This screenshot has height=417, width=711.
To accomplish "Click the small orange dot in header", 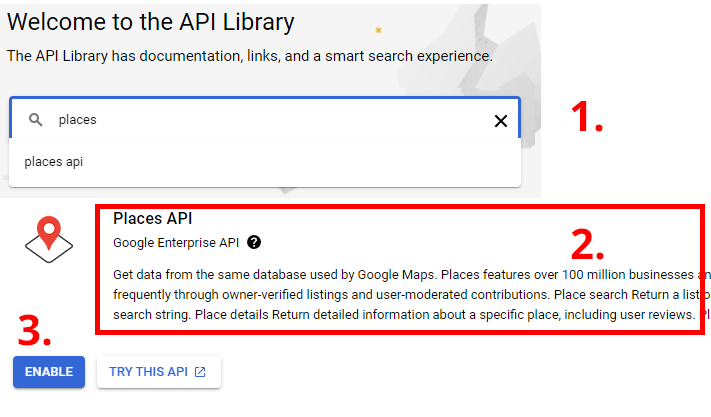I will (x=378, y=31).
